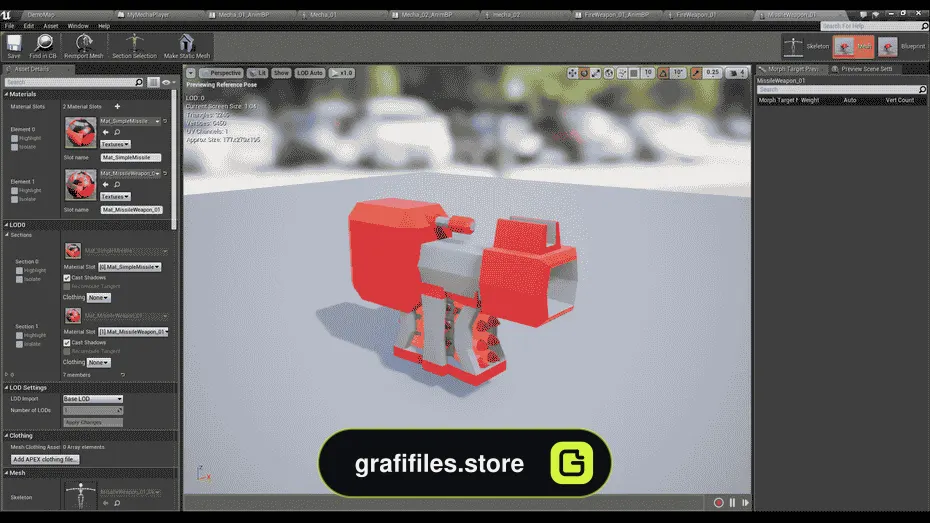The height and width of the screenshot is (523, 930).
Task: Toggle grid snapping in viewport
Action: tap(634, 73)
